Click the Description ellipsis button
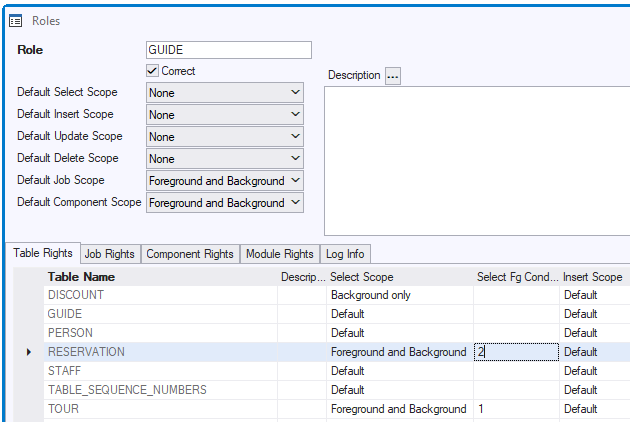Image resolution: width=630 pixels, height=422 pixels. pyautogui.click(x=393, y=76)
